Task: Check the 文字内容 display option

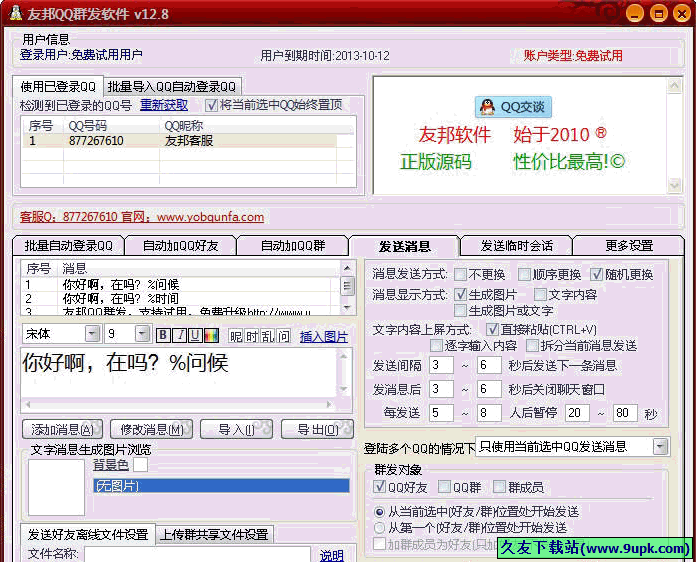Action: [540, 294]
